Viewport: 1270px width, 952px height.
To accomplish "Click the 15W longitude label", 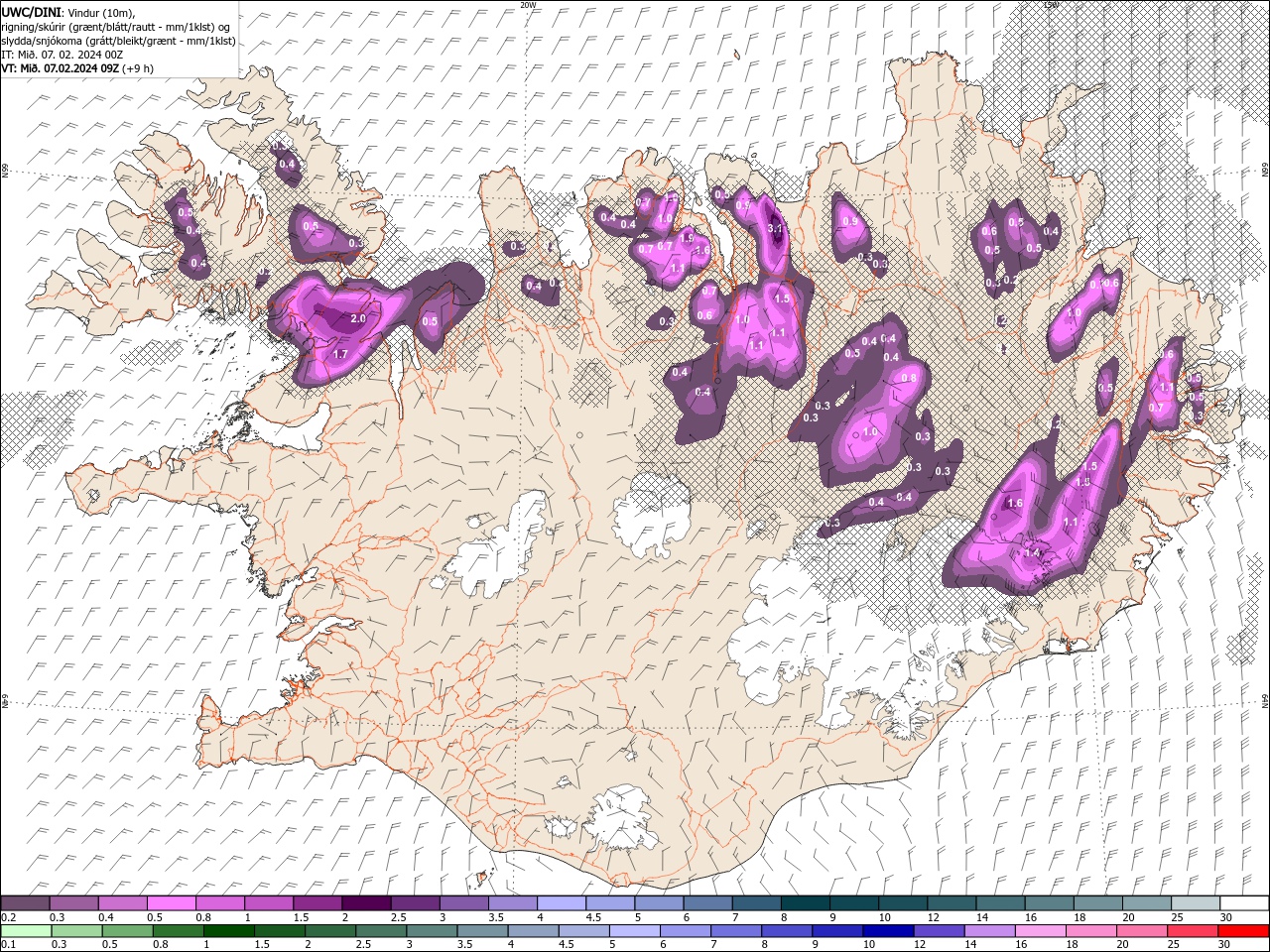I will pyautogui.click(x=1052, y=5).
